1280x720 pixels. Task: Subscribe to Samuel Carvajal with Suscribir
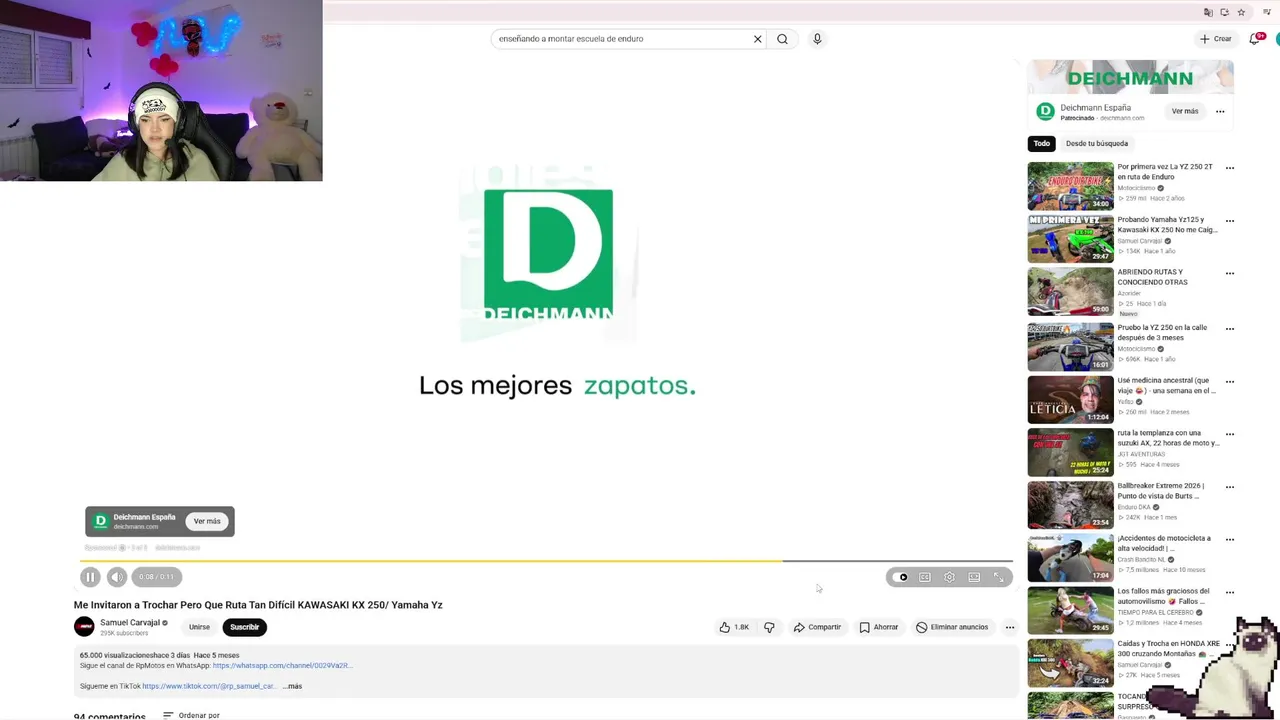pyautogui.click(x=244, y=627)
